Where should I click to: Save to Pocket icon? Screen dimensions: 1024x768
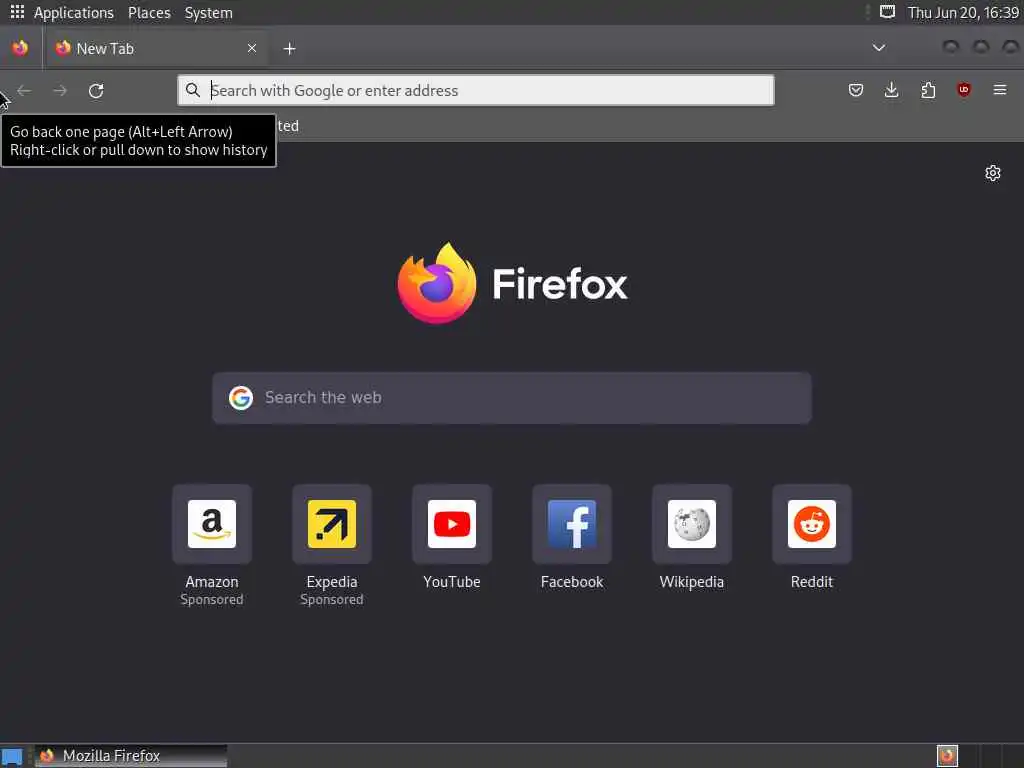(856, 90)
